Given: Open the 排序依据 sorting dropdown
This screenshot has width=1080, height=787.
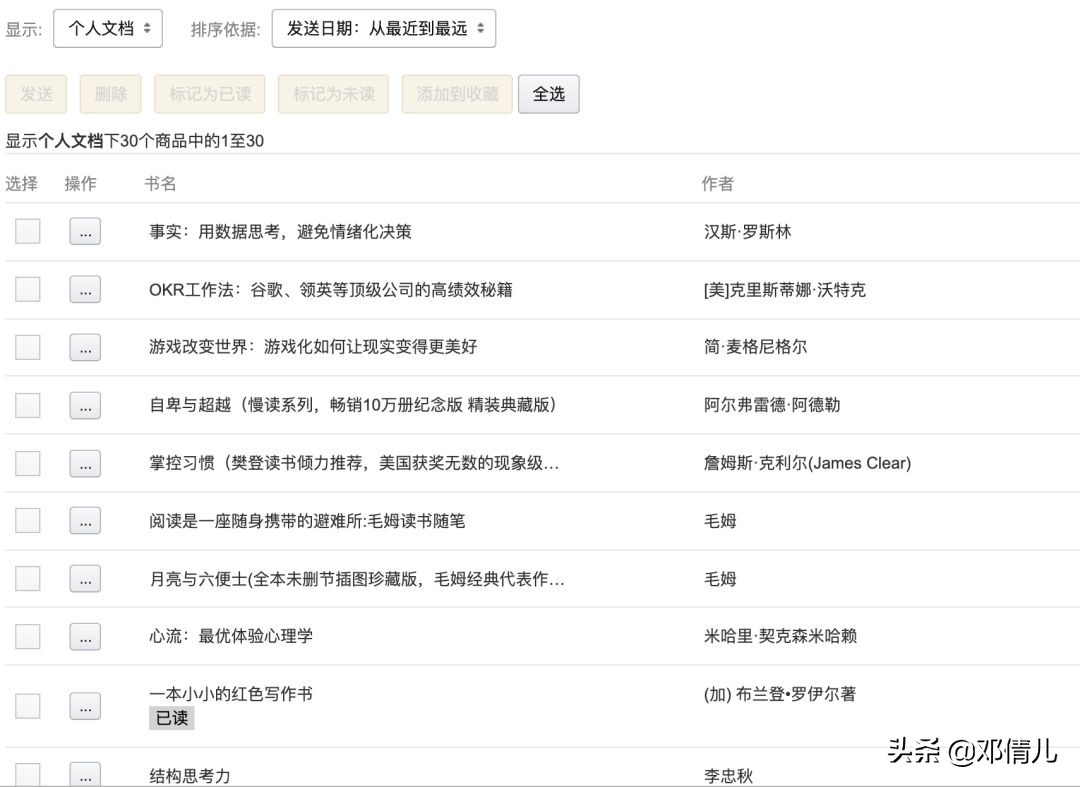Looking at the screenshot, I should pos(382,28).
